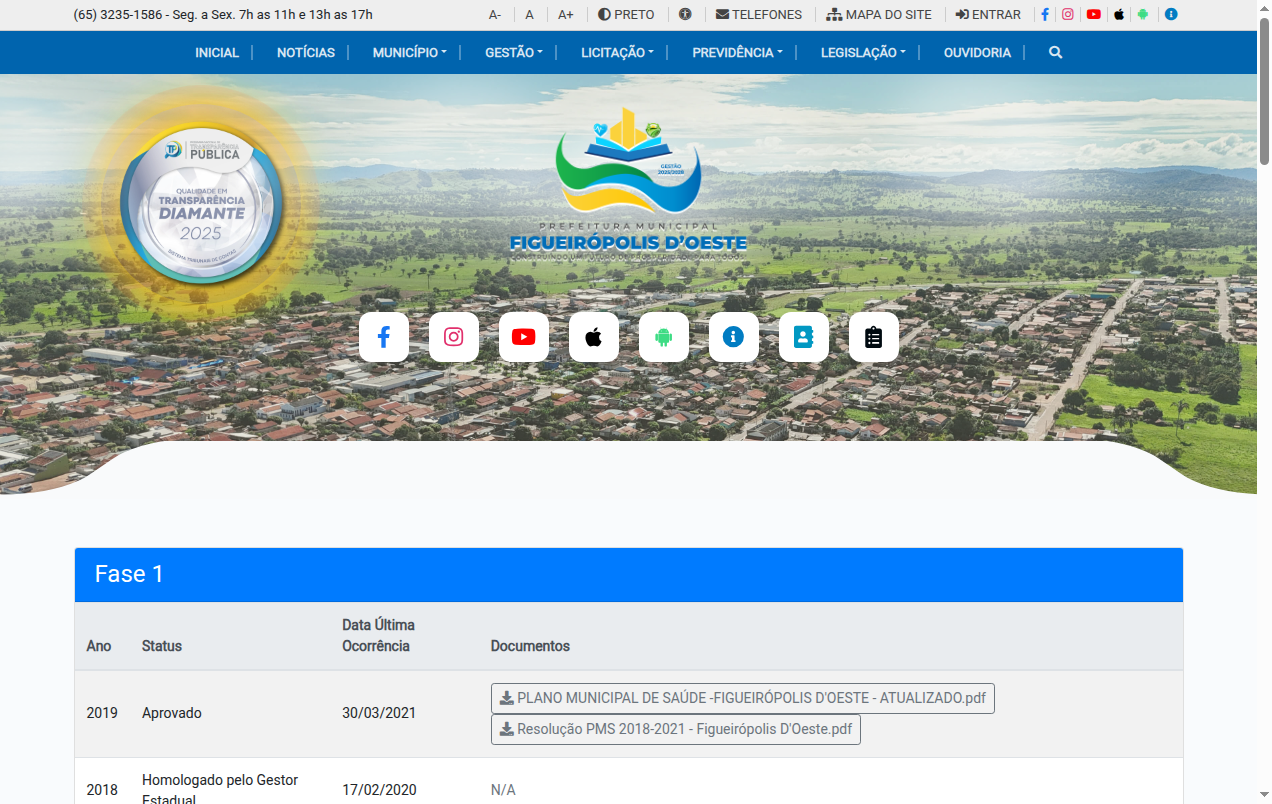Open Instagram icon in top bar
This screenshot has height=804, width=1272.
1068,15
